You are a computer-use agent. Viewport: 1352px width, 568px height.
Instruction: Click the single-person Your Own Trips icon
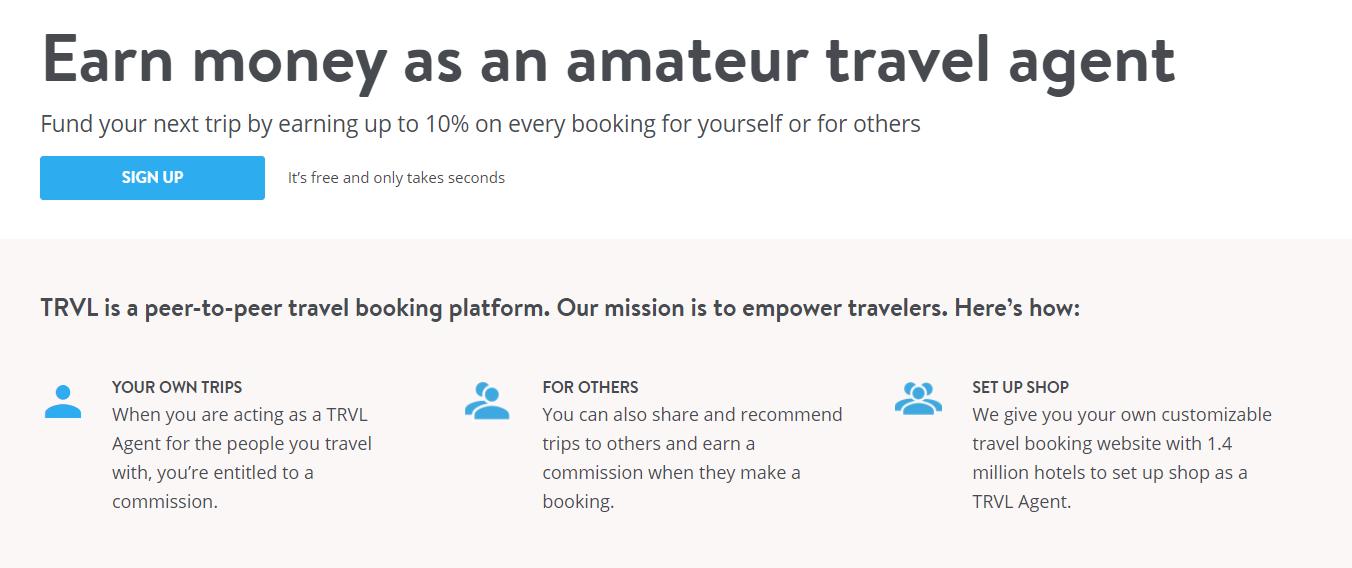(63, 400)
